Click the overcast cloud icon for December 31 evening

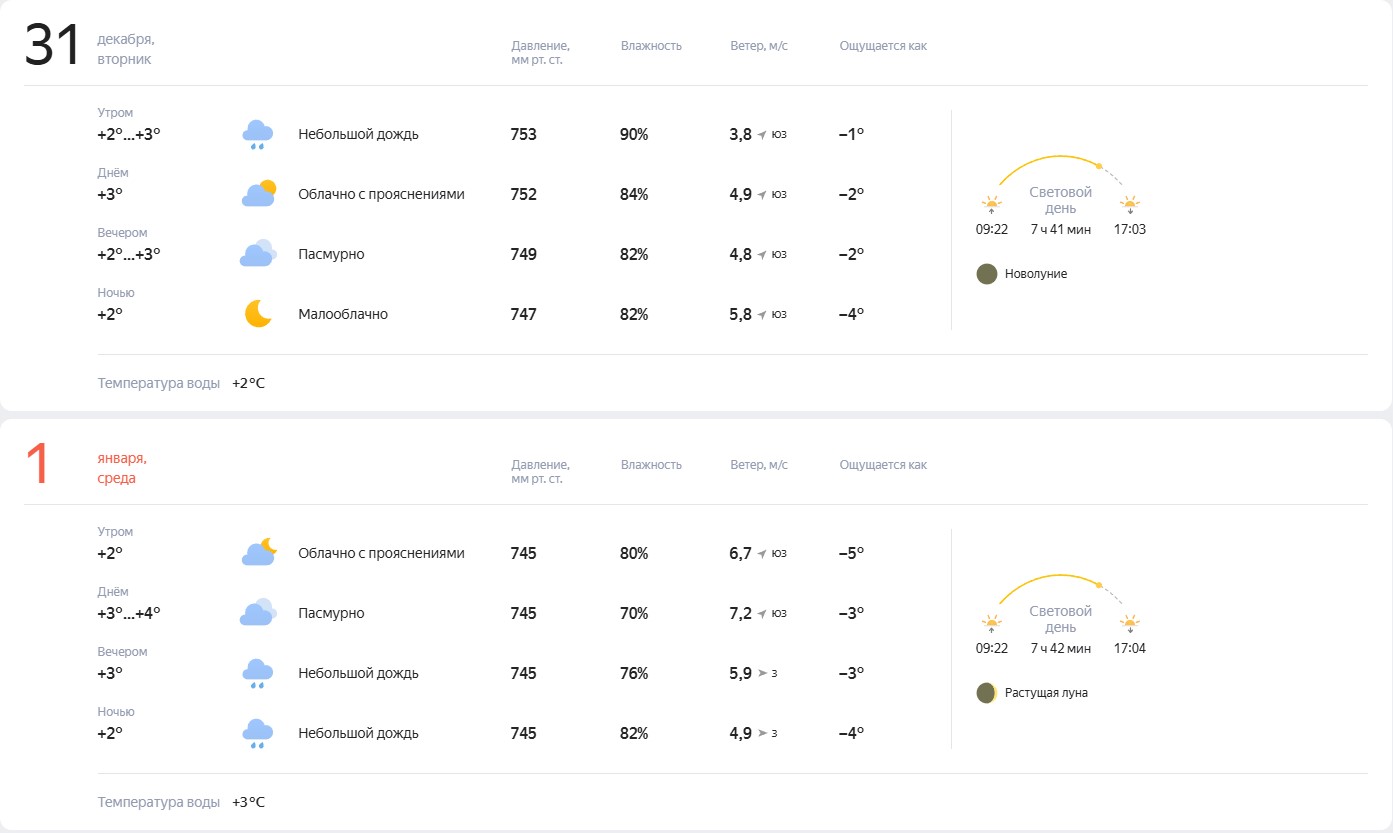(x=258, y=254)
